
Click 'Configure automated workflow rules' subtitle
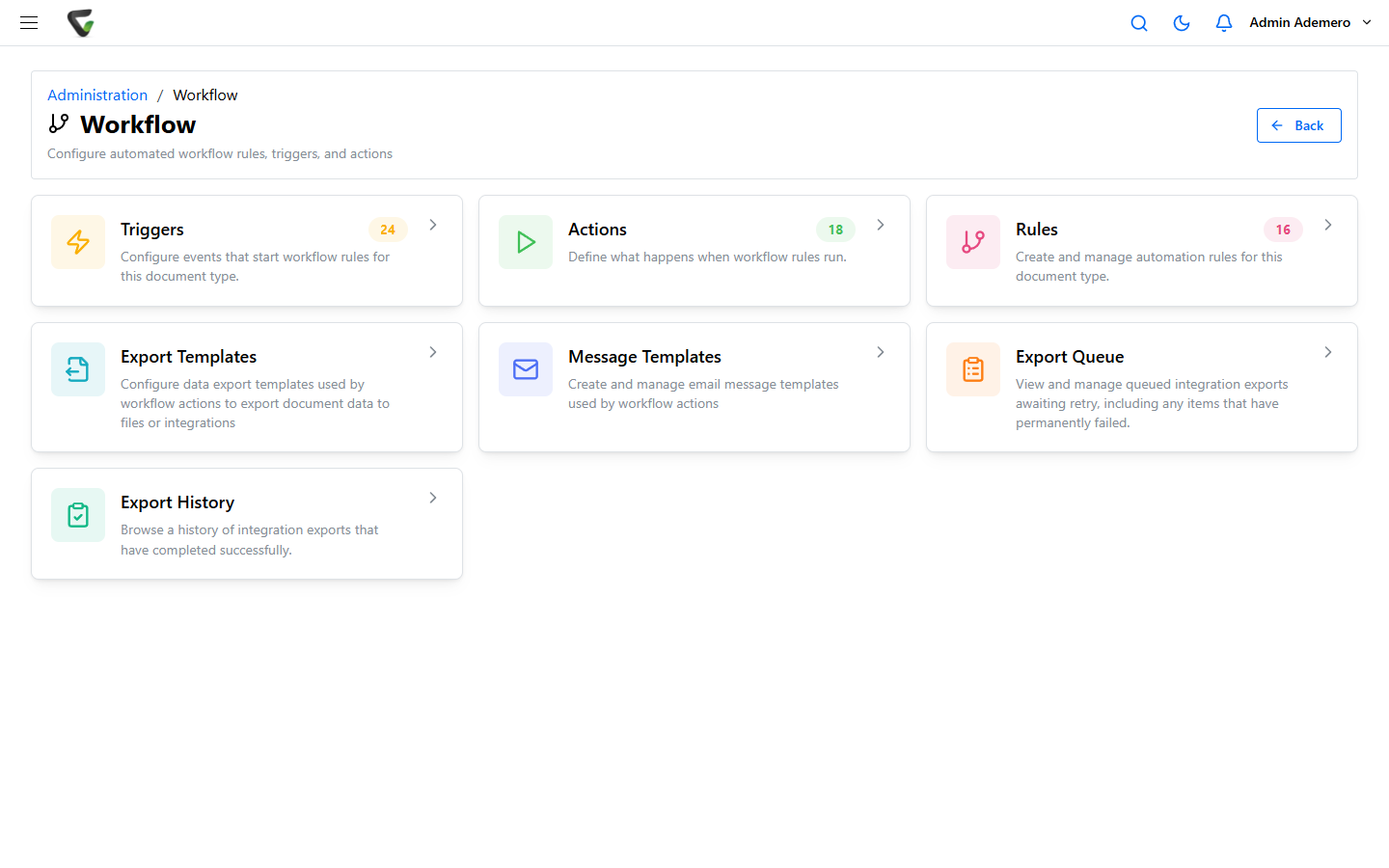[220, 153]
